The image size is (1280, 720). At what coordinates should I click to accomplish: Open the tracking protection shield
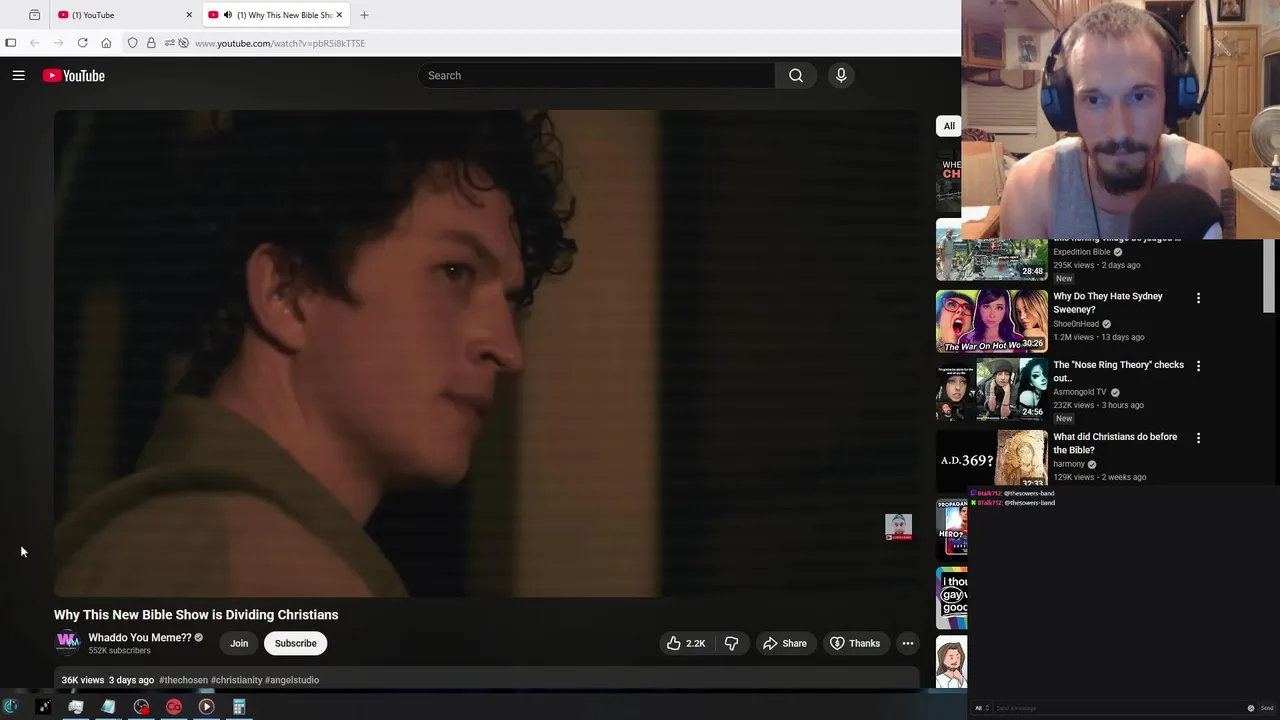click(132, 43)
